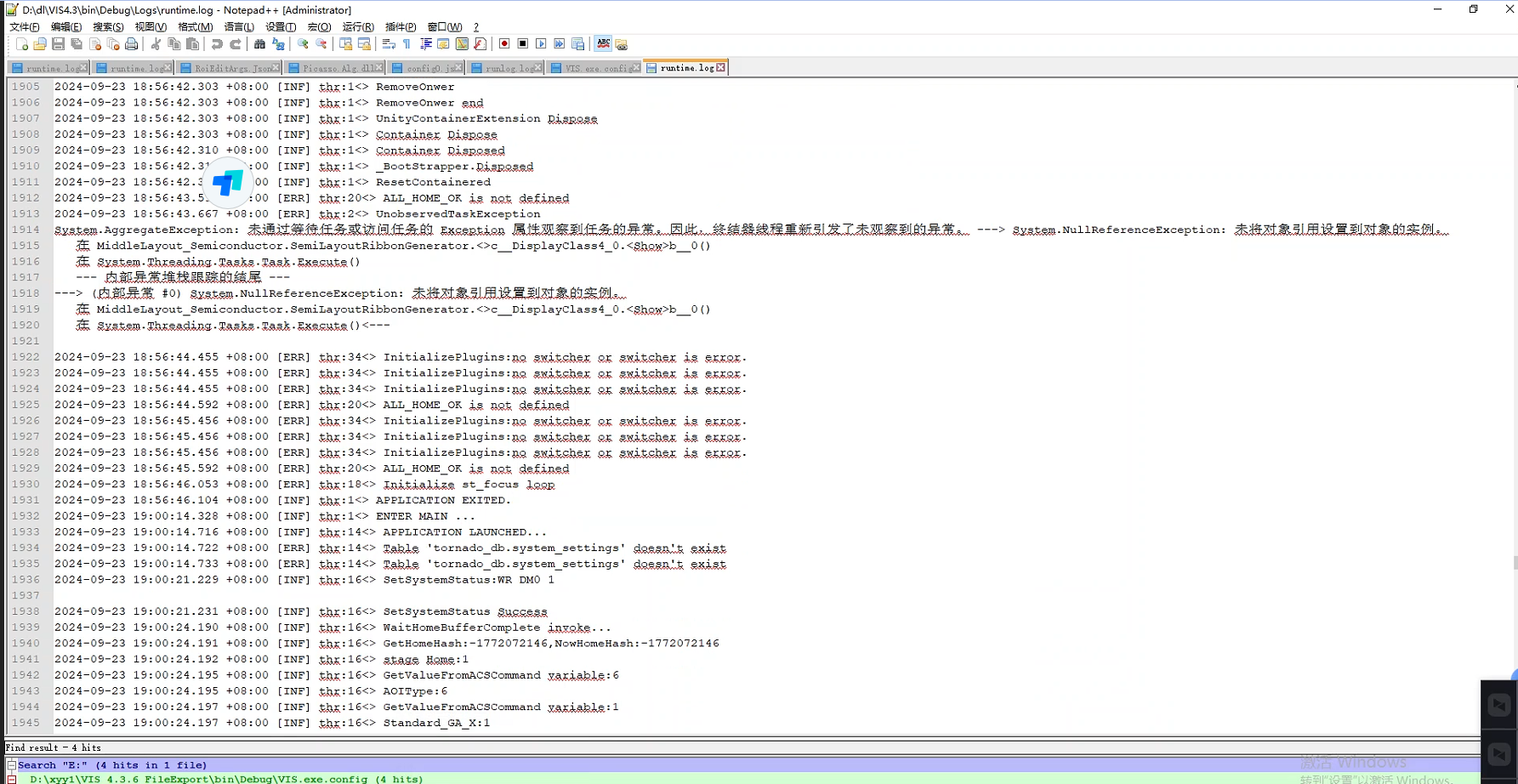Save recorded macro toolbar icon
Image resolution: width=1518 pixels, height=784 pixels.
(x=578, y=44)
